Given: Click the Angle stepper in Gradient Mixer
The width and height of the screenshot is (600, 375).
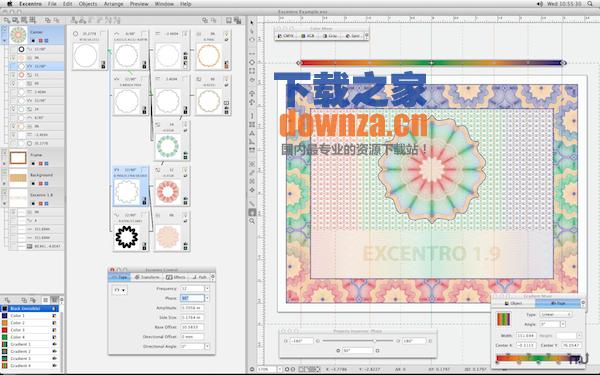Looking at the screenshot, I should [563, 324].
